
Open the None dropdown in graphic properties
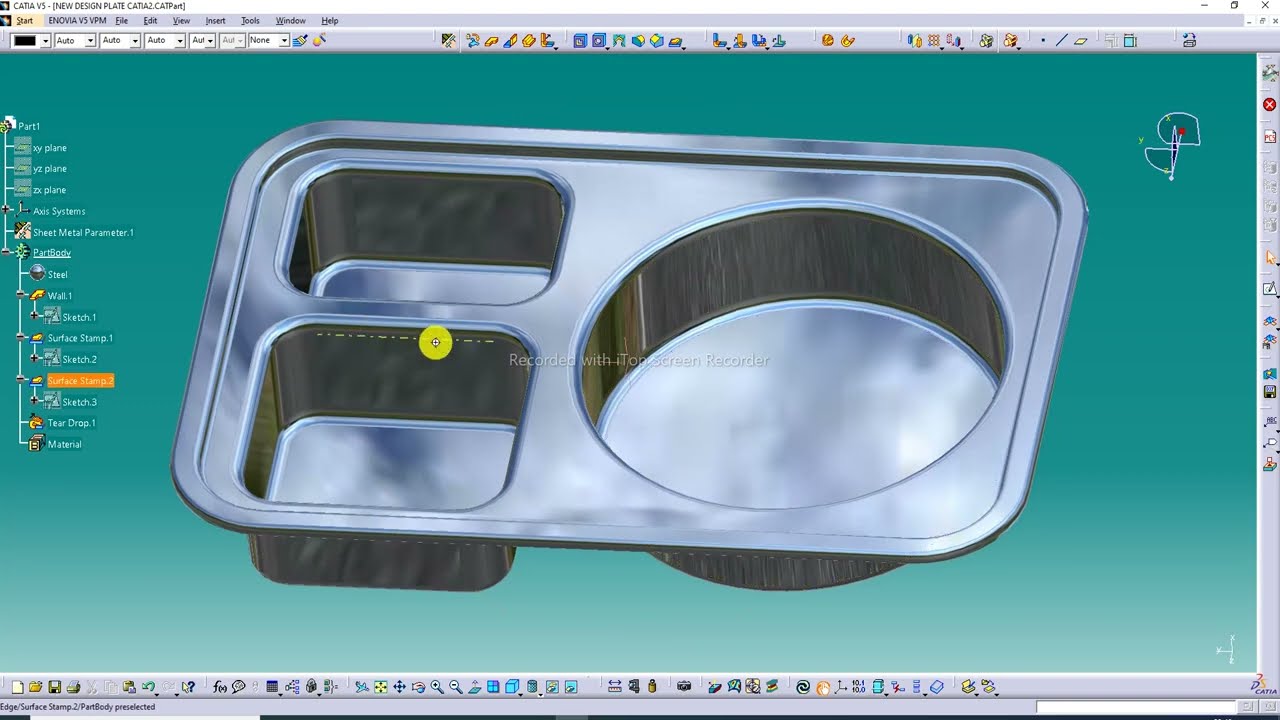[x=284, y=41]
